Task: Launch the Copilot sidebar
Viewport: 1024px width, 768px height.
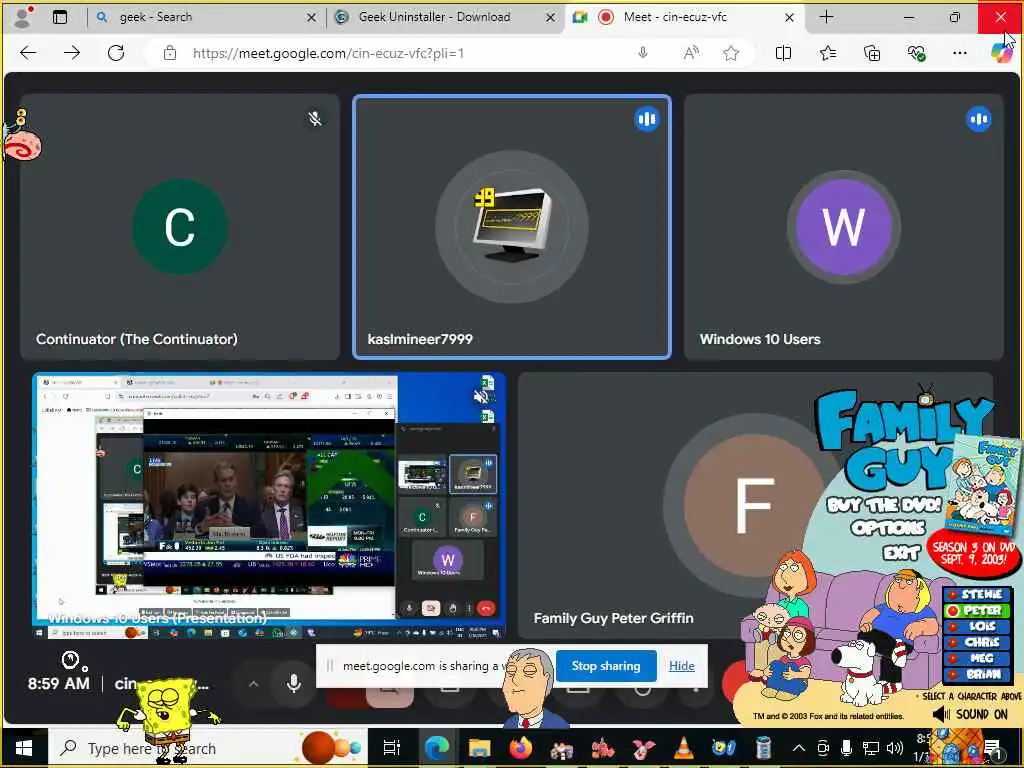Action: [x=1002, y=52]
